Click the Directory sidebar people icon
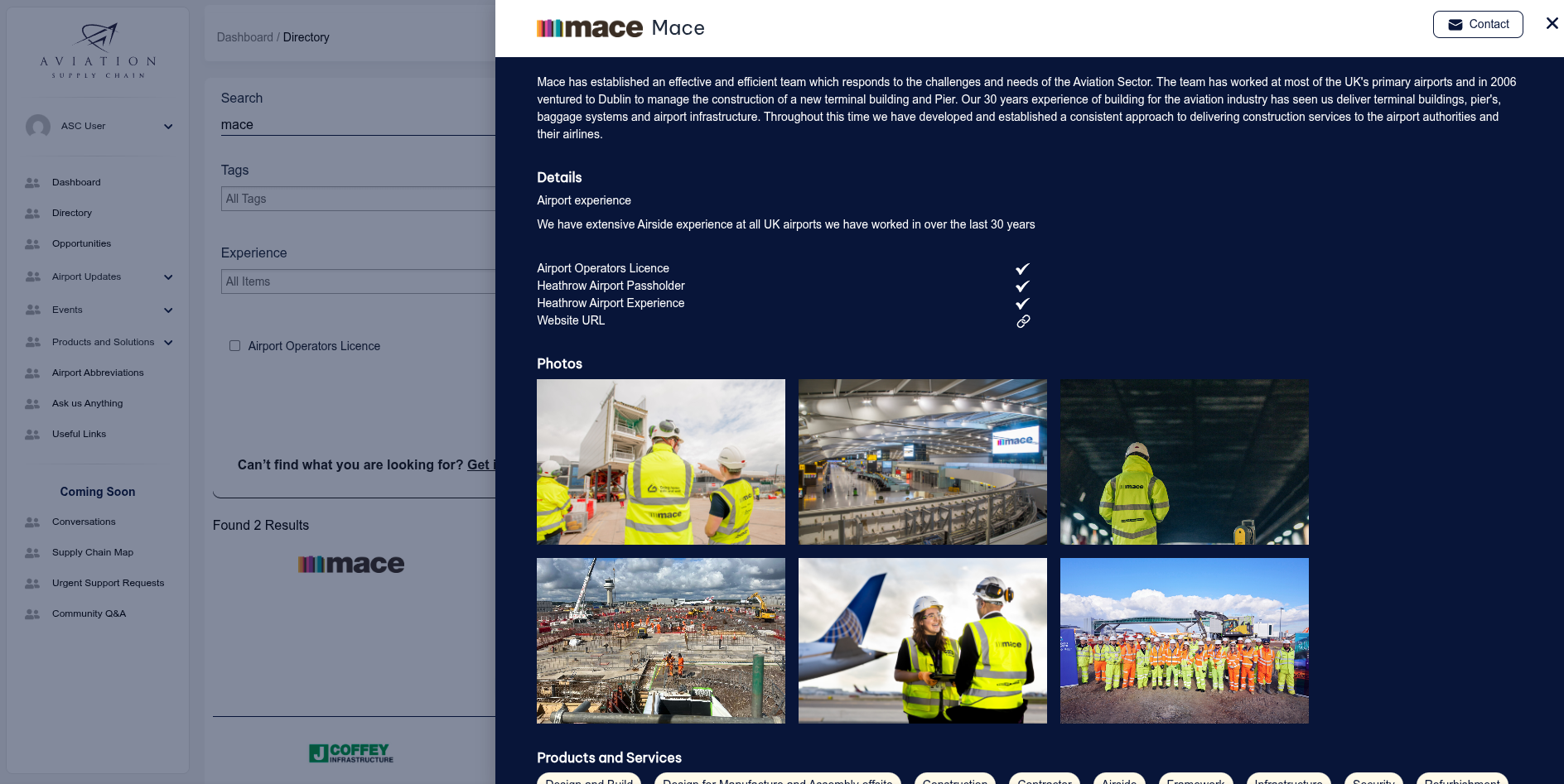This screenshot has height=784, width=1564. coord(32,214)
